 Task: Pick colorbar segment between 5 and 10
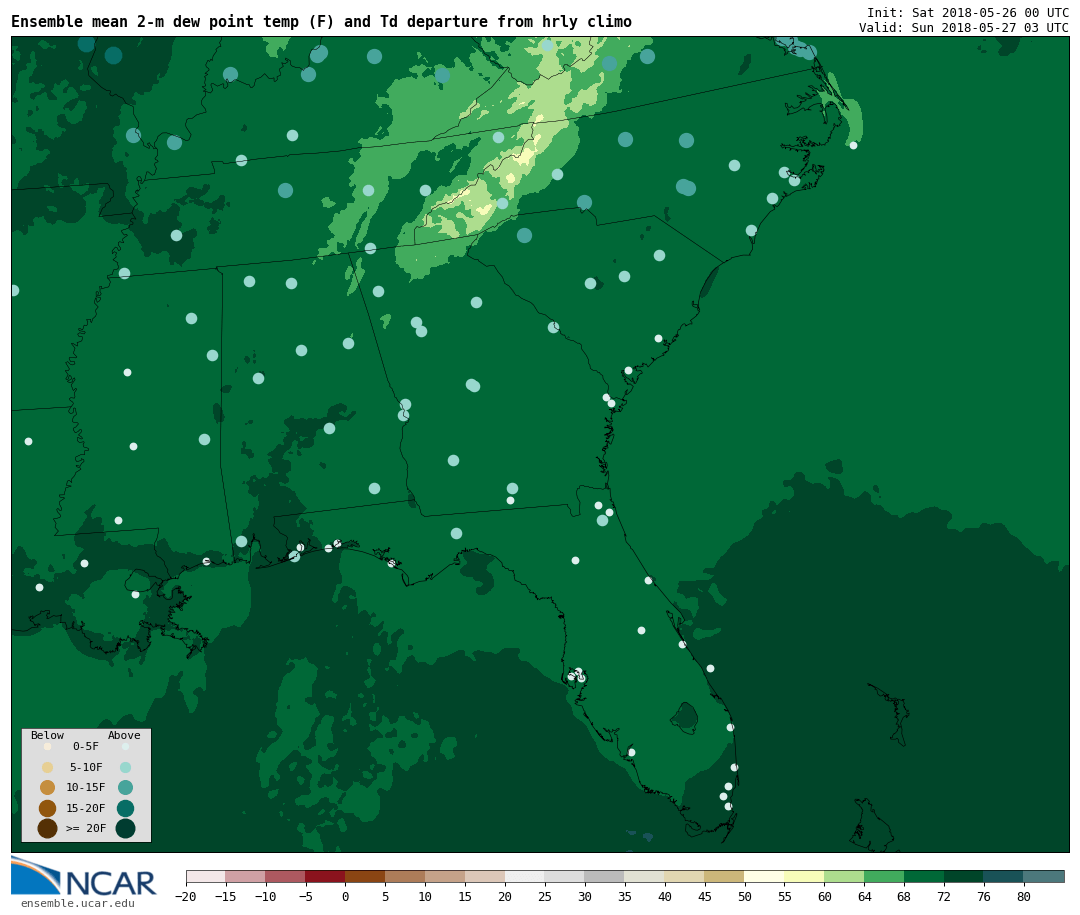pyautogui.click(x=406, y=876)
